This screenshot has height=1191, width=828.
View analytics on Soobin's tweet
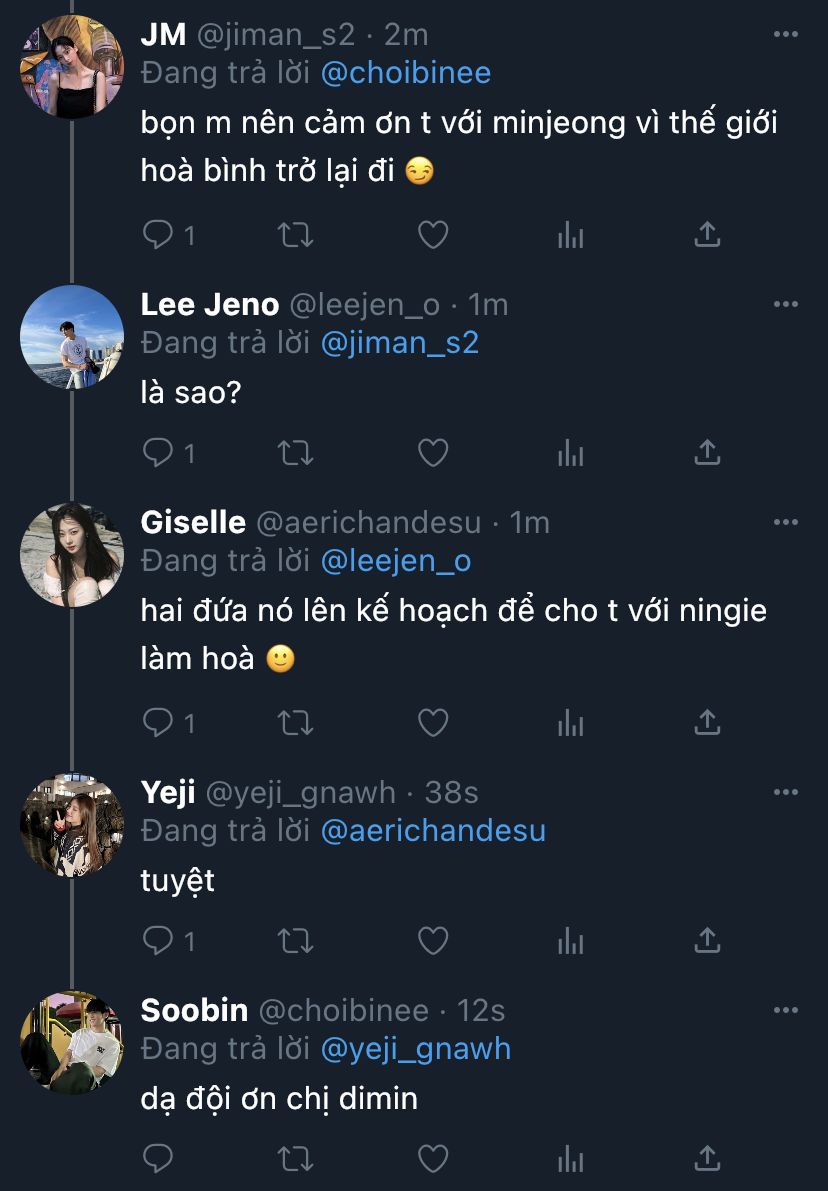coord(570,1159)
